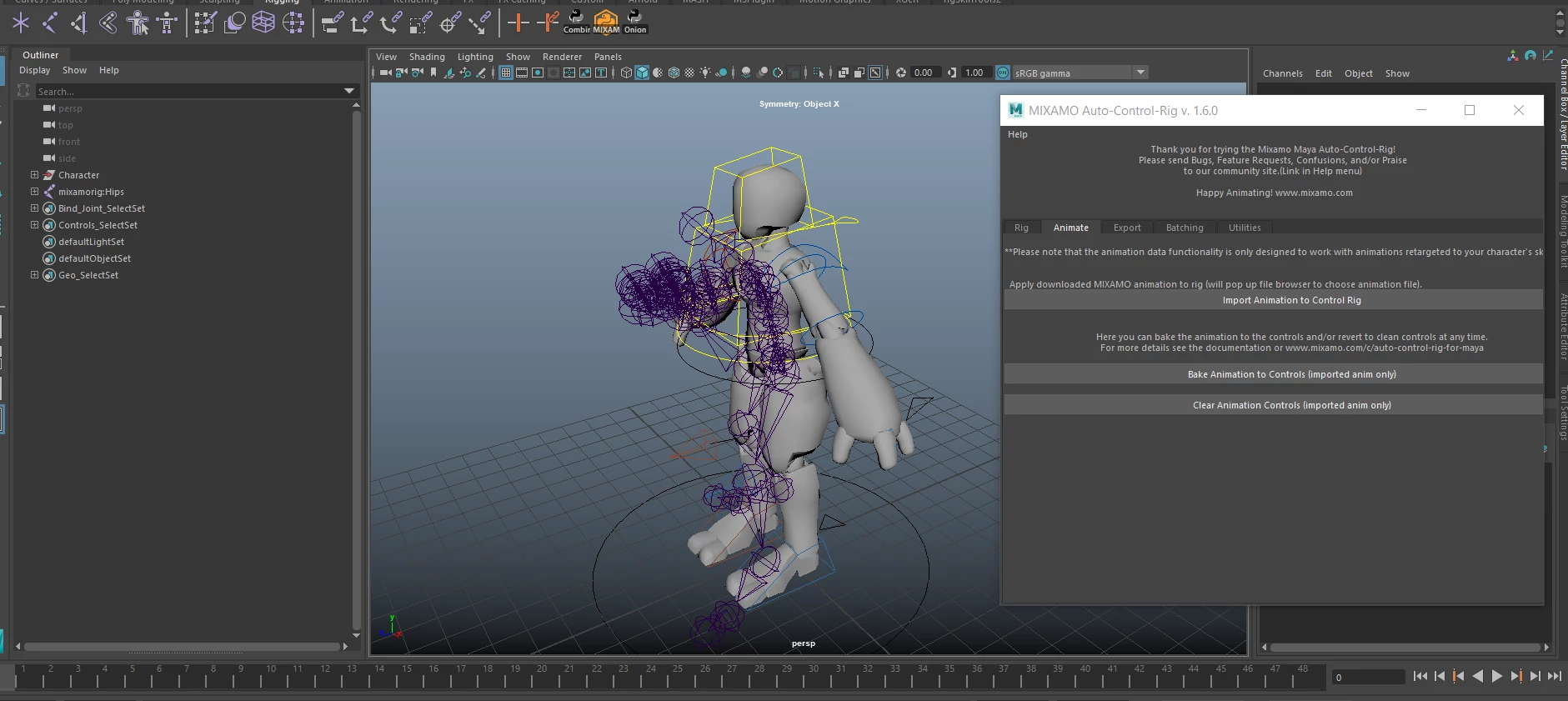Switch to the Export tab
1568x701 pixels.
[x=1126, y=228]
